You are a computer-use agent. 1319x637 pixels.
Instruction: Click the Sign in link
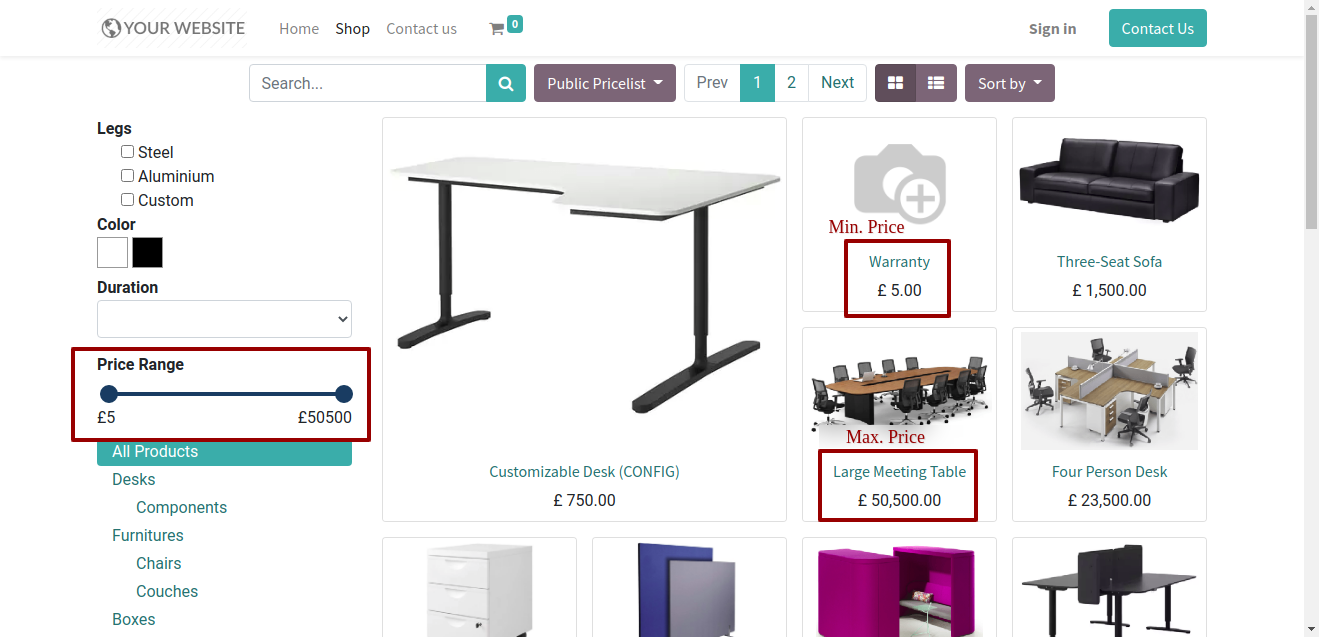tap(1052, 29)
